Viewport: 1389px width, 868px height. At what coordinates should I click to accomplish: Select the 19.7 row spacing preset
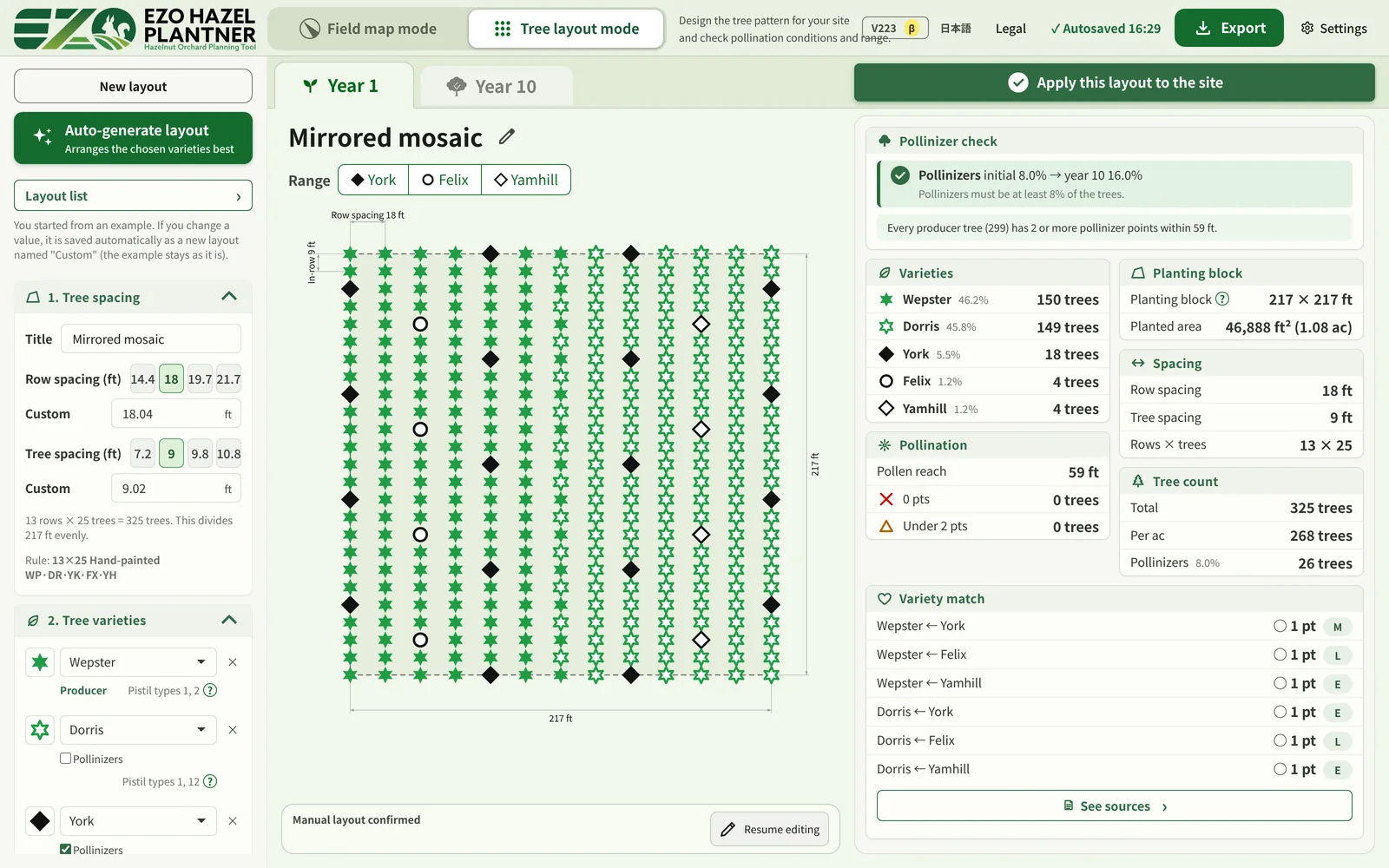coord(200,378)
